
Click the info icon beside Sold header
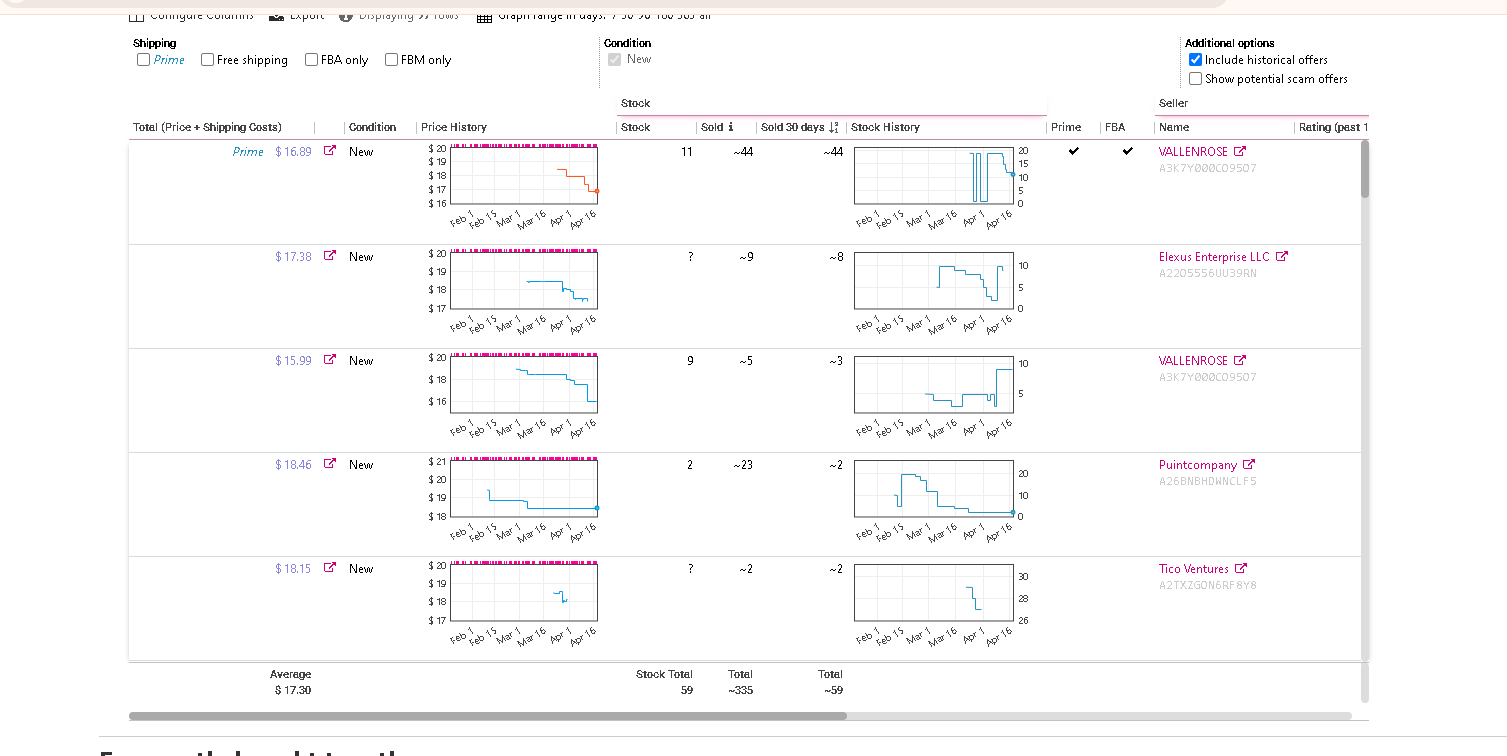tap(731, 127)
